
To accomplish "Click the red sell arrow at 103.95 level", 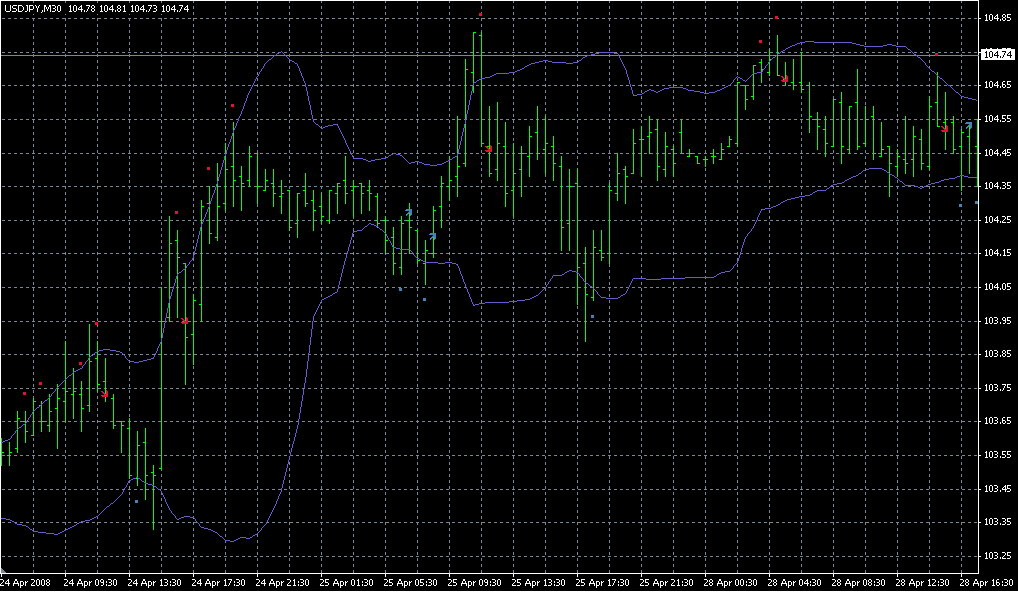I will 185,321.
